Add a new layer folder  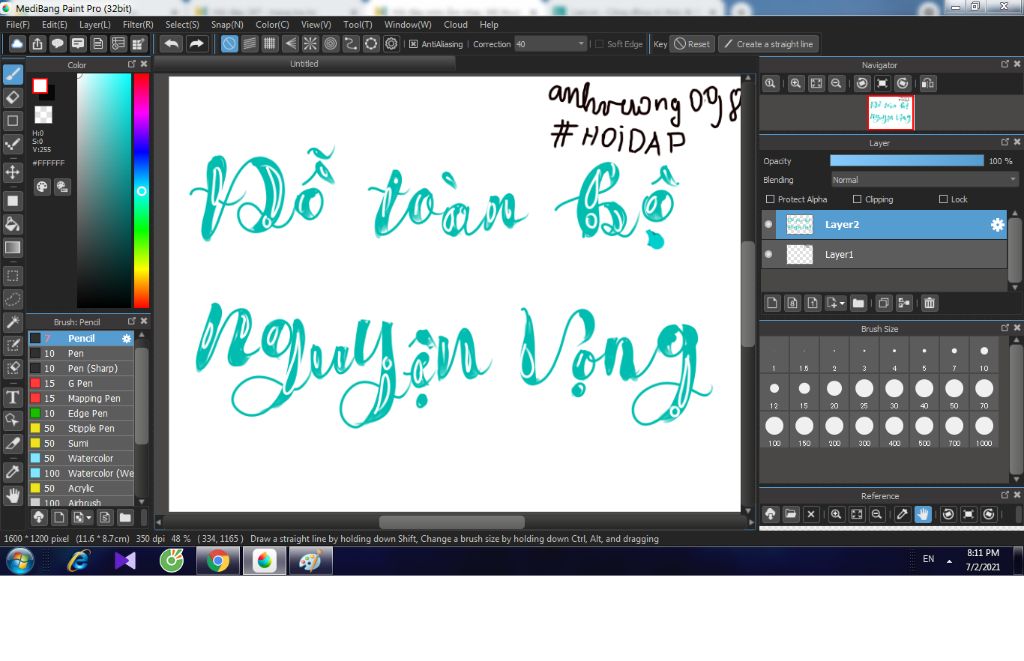(858, 303)
